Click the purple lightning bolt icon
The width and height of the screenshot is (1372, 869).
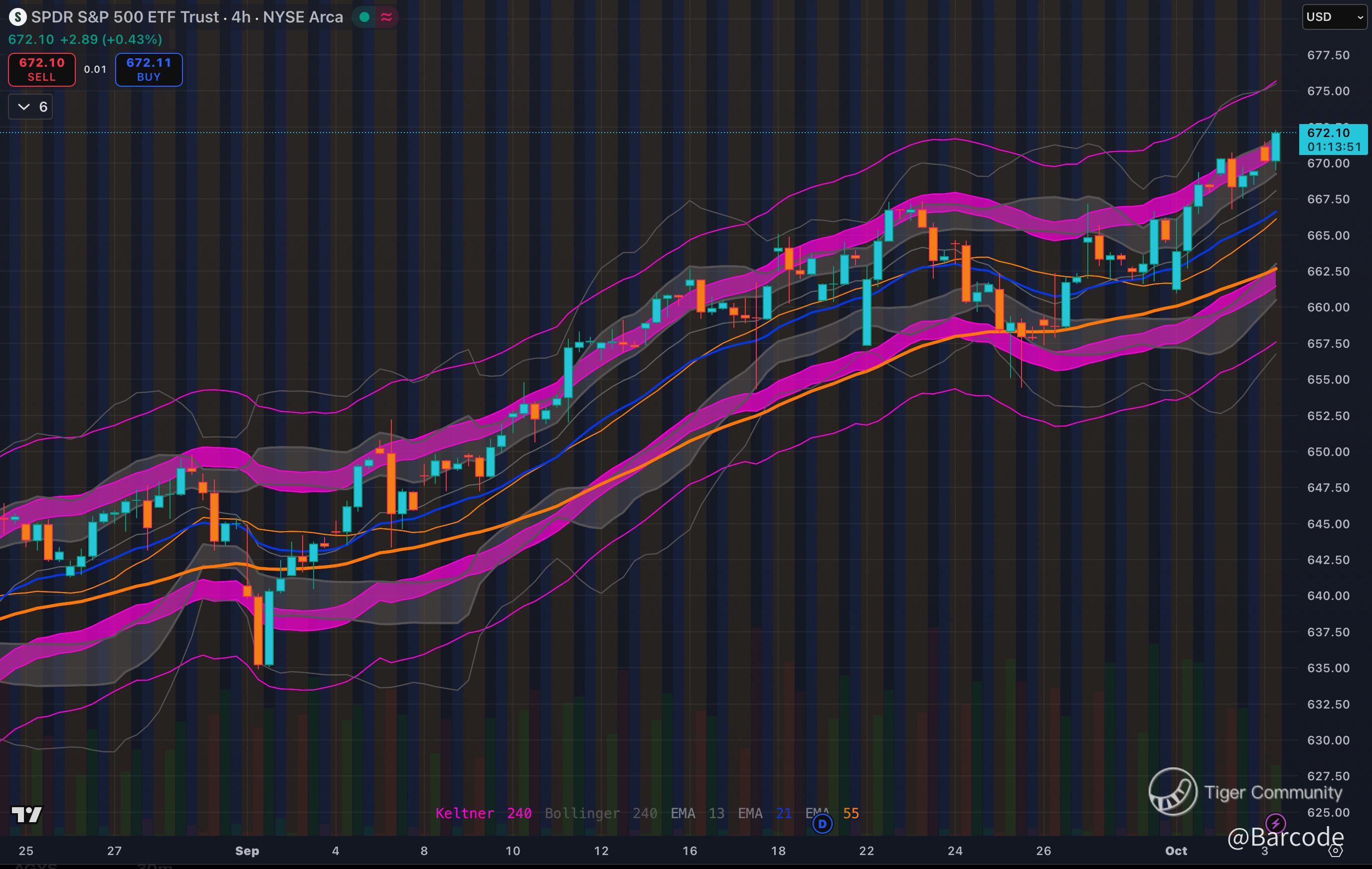pyautogui.click(x=1275, y=824)
